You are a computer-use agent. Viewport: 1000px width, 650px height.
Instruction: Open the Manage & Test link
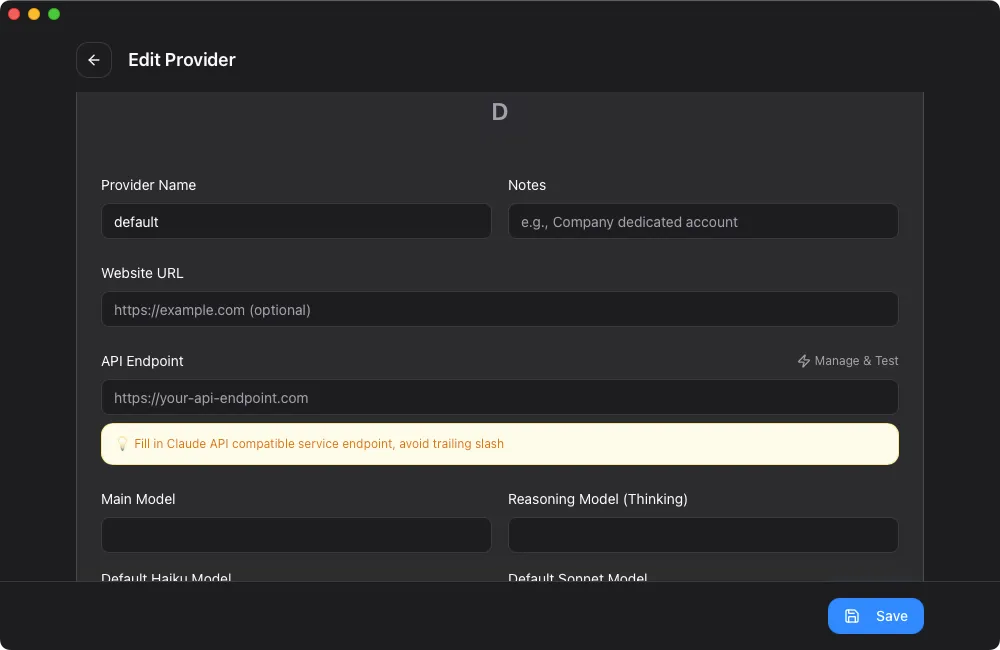coord(856,361)
